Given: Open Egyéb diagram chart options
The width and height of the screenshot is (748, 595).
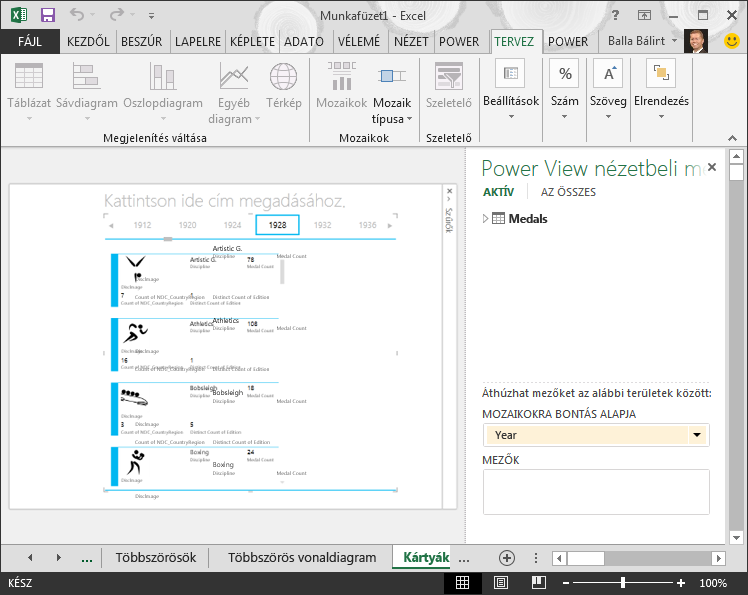Looking at the screenshot, I should [234, 93].
